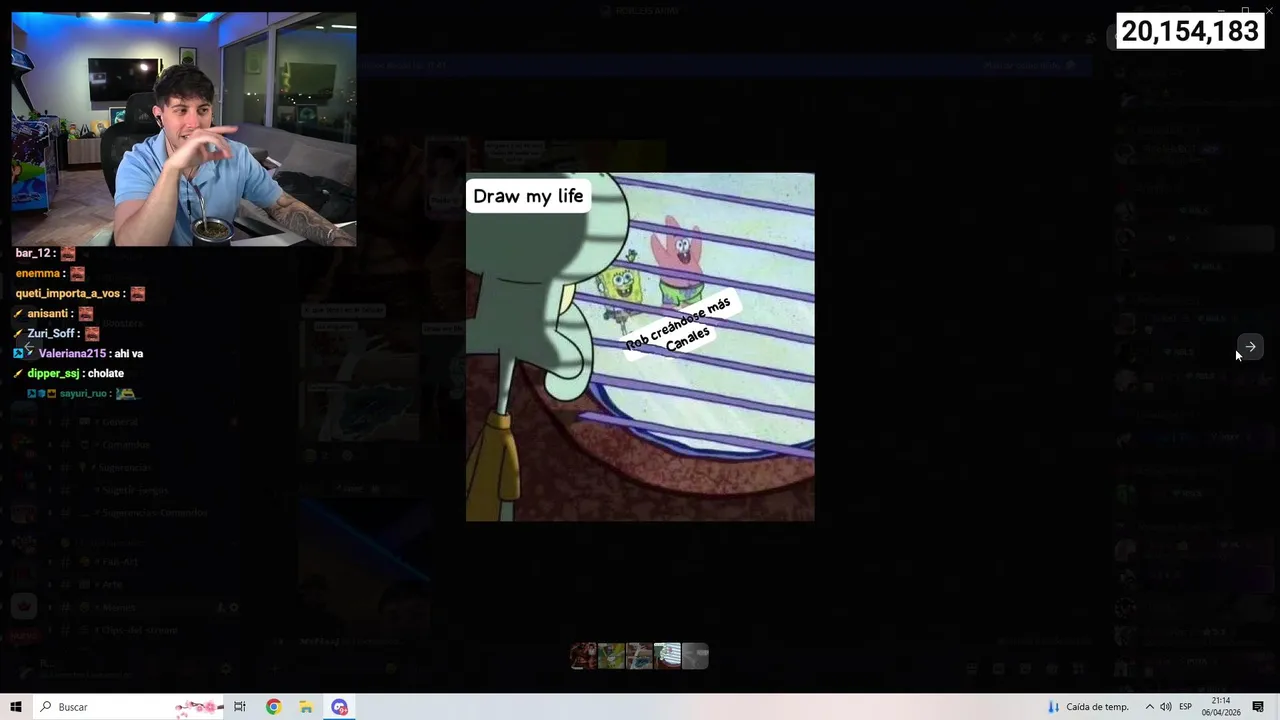Viewport: 1280px width, 720px height.
Task: Open File Explorer from the taskbar
Action: [x=306, y=707]
